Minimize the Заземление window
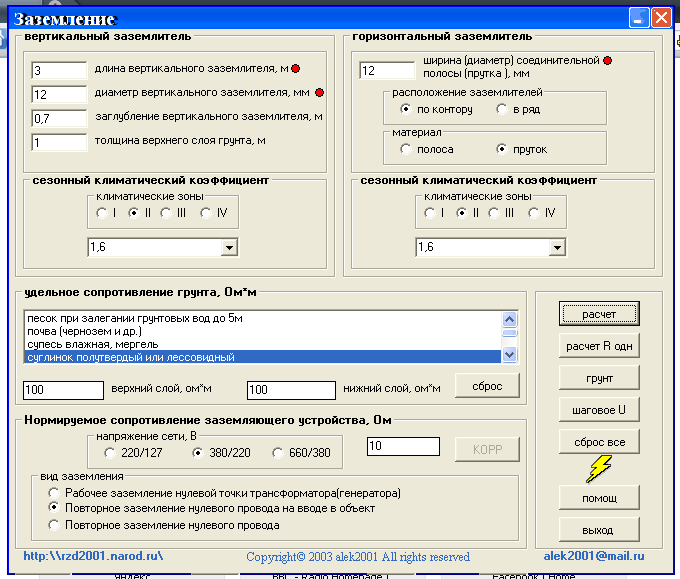The height and width of the screenshot is (579, 680). point(639,18)
